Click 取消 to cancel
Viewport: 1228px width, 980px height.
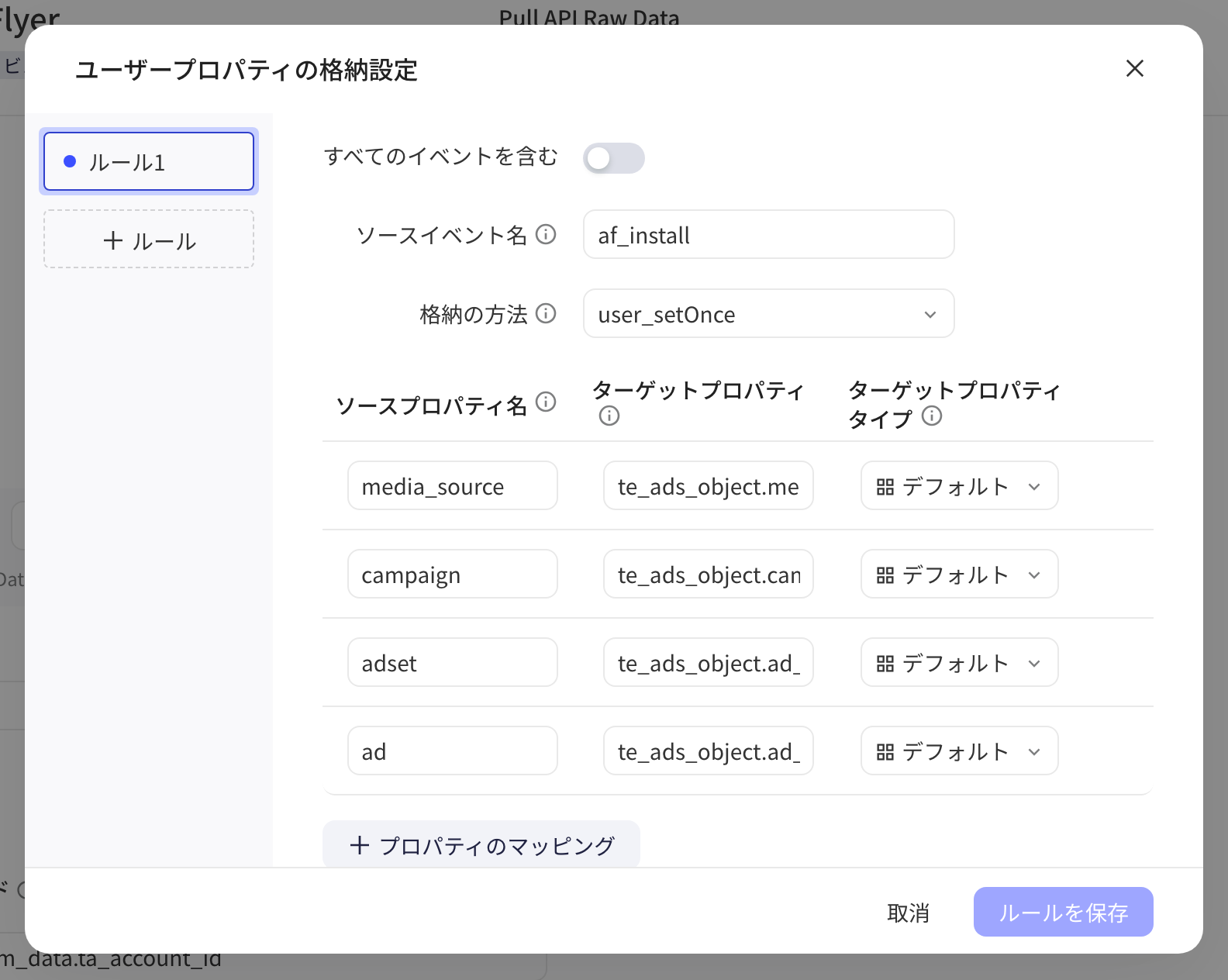908,913
